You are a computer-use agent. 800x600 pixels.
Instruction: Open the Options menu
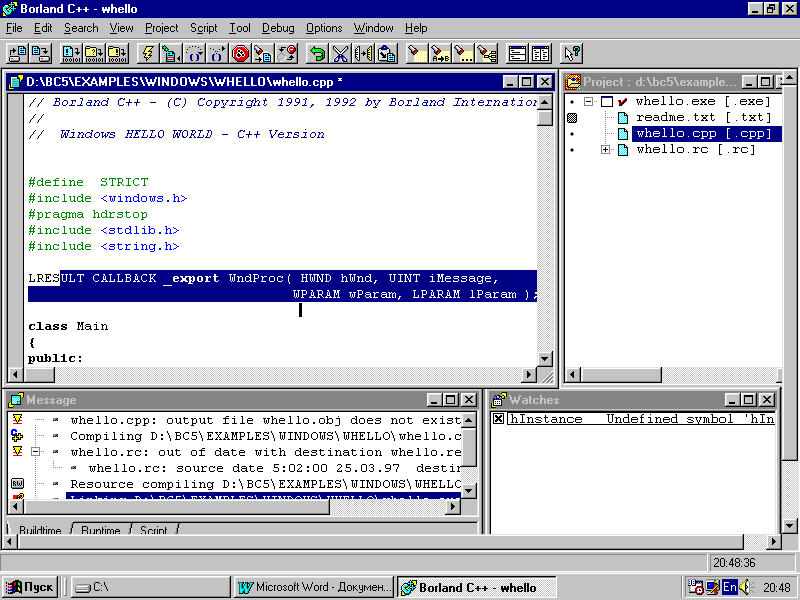tap(324, 28)
